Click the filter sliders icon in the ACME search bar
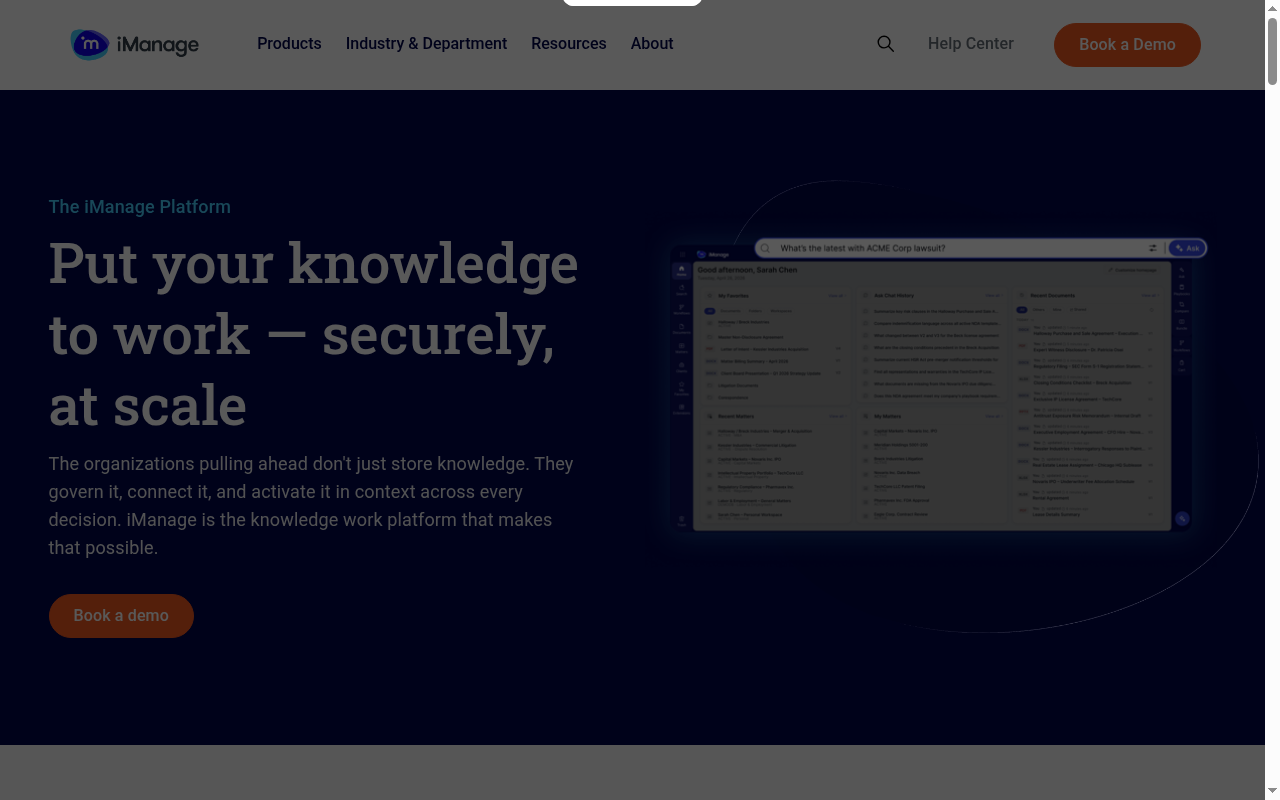The image size is (1280, 800). point(1152,248)
